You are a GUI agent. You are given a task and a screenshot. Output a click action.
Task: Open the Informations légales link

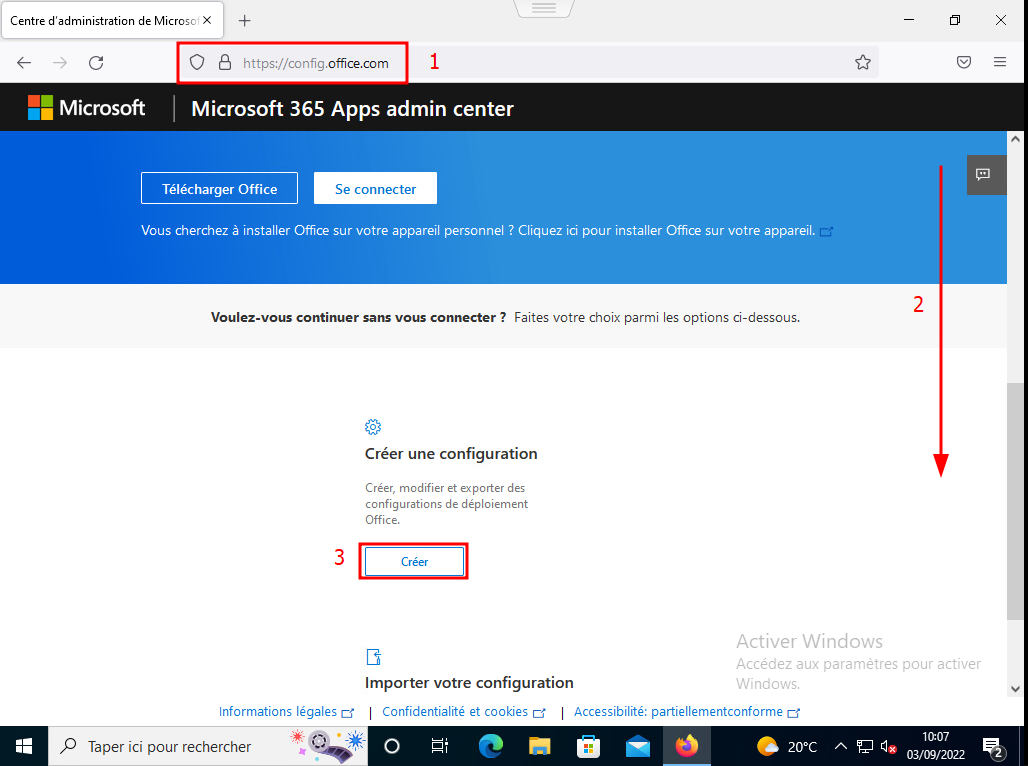coord(278,712)
